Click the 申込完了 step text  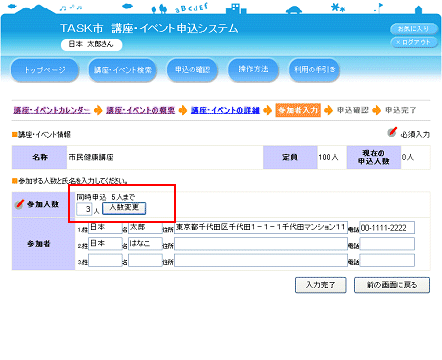click(401, 110)
